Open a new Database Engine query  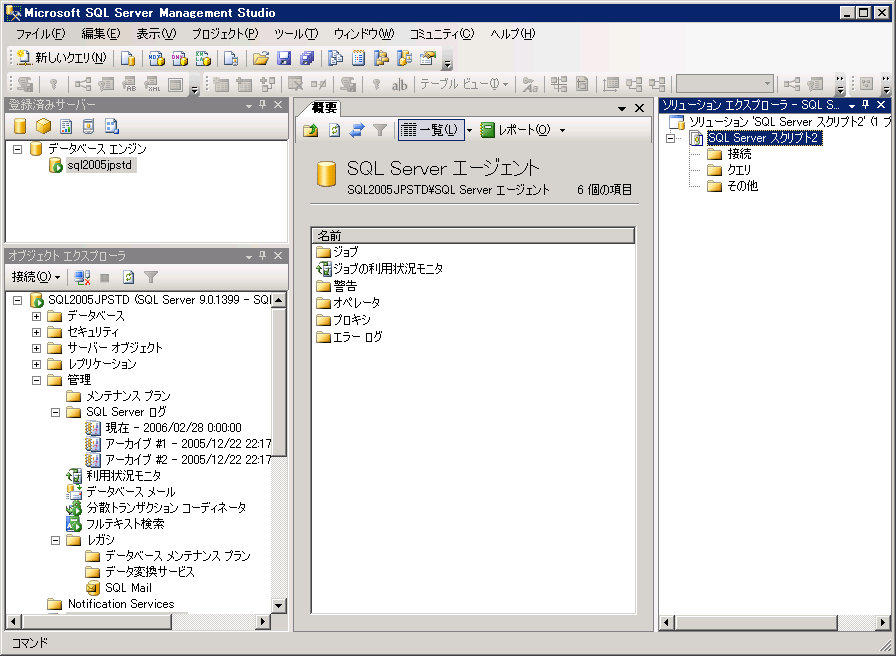coord(128,58)
